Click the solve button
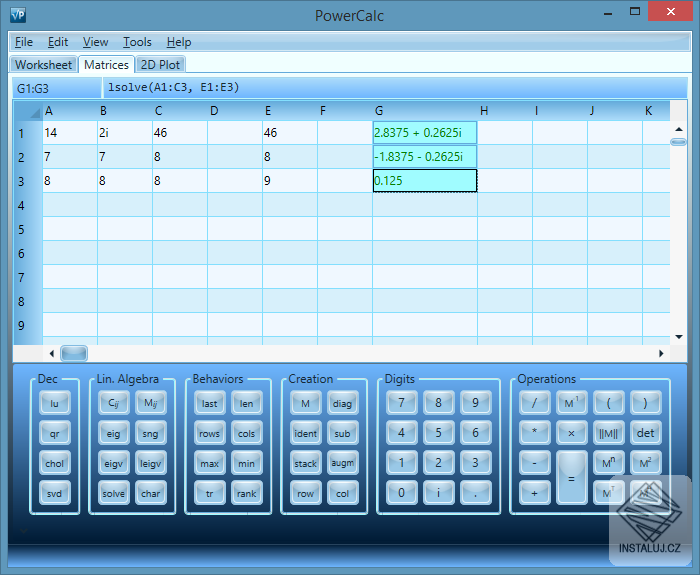Viewport: 700px width, 575px height. 113,493
